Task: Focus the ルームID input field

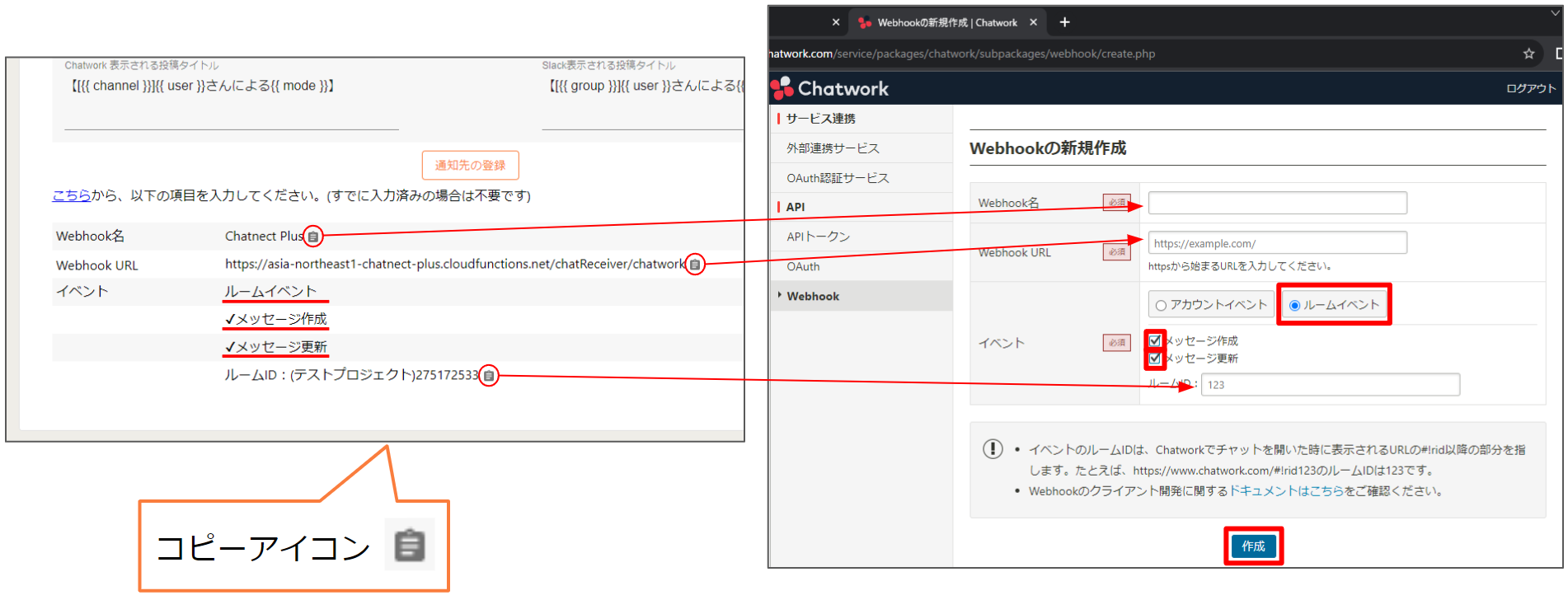Action: pyautogui.click(x=1331, y=385)
